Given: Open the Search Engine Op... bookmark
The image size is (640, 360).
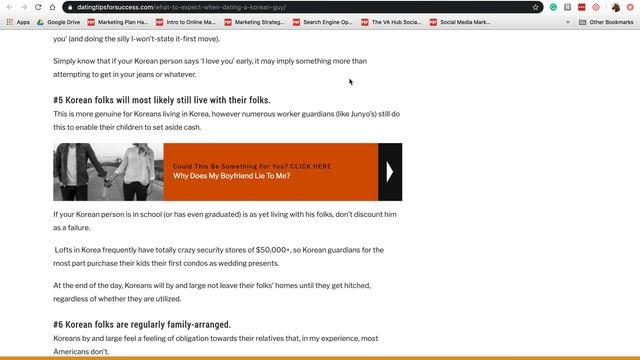Looking at the screenshot, I should (x=322, y=22).
